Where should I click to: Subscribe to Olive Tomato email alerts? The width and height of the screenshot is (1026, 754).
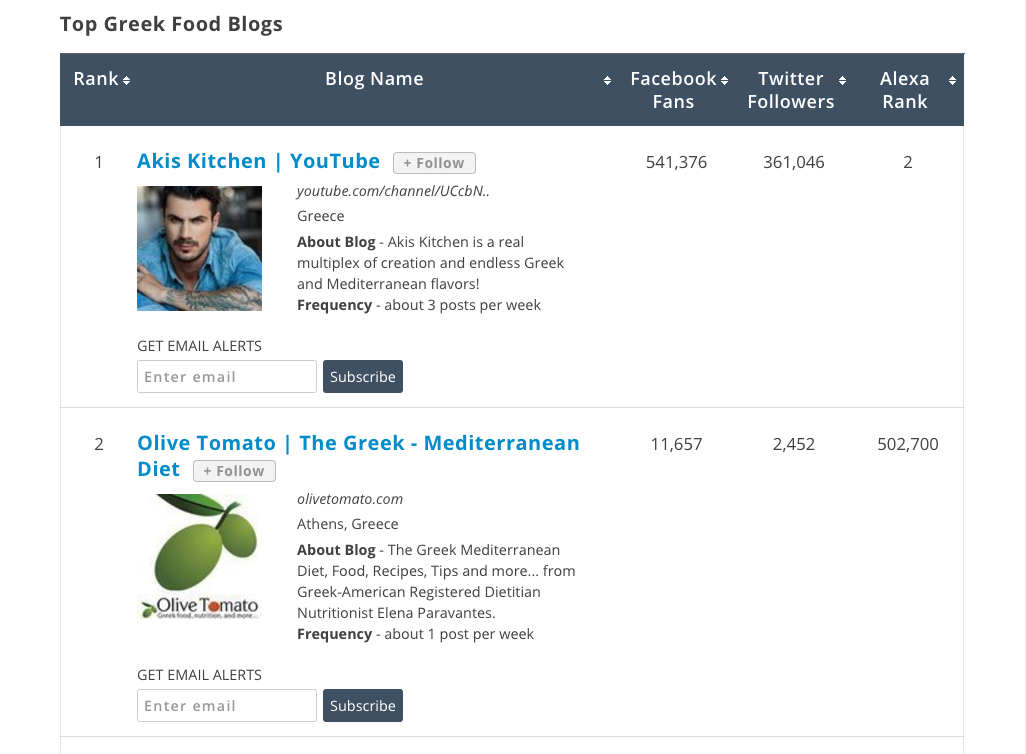[x=363, y=706]
